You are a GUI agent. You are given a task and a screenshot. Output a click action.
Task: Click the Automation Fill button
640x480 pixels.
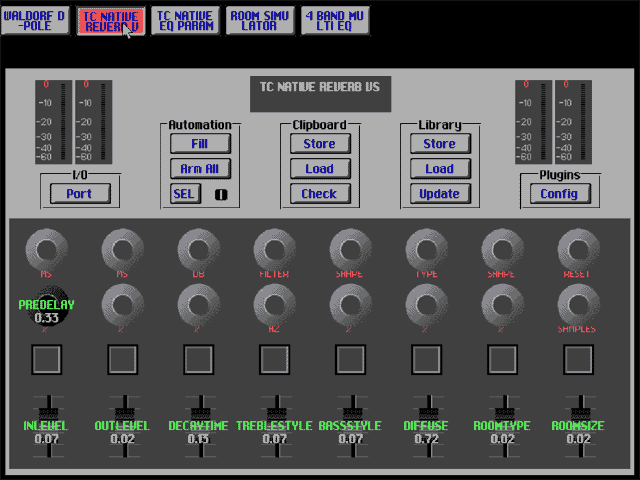click(x=200, y=144)
